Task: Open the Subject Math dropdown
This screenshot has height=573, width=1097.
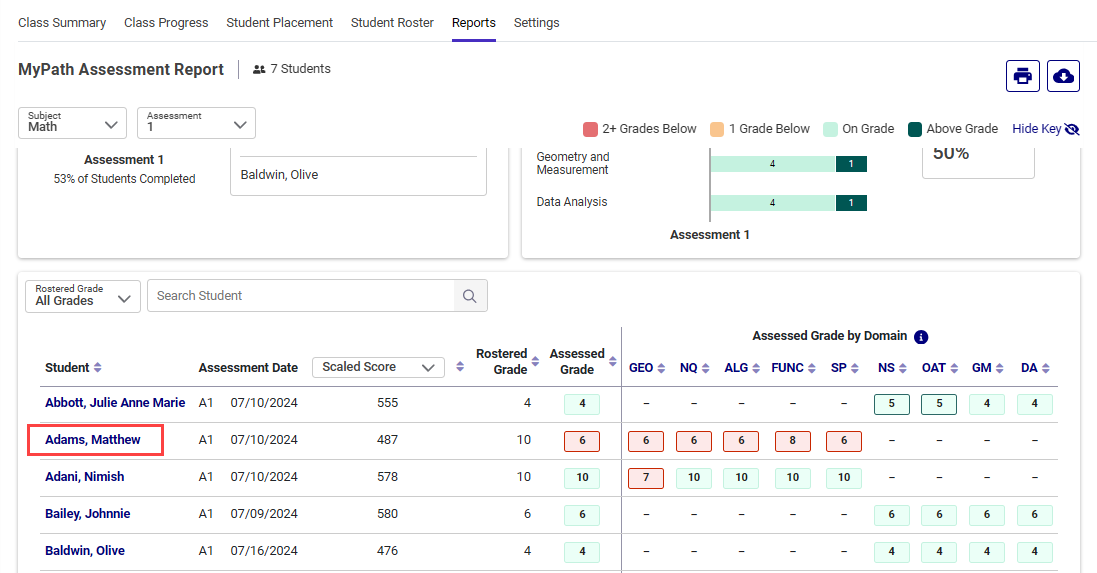Action: point(72,123)
